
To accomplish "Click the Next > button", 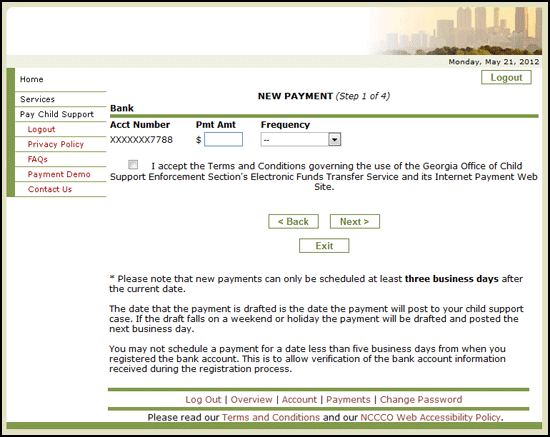I will point(355,222).
